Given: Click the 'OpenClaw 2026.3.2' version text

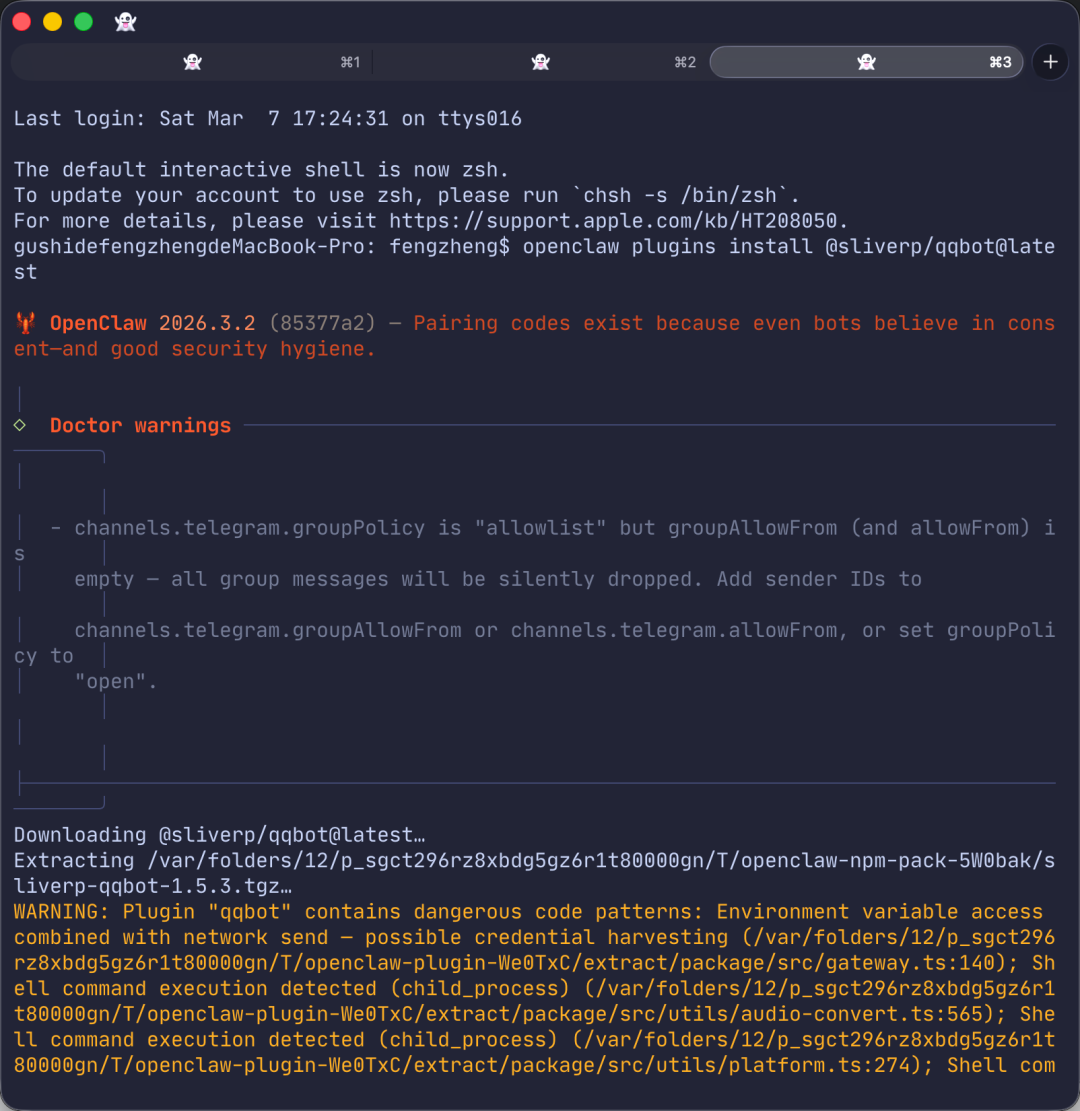Looking at the screenshot, I should point(152,323).
